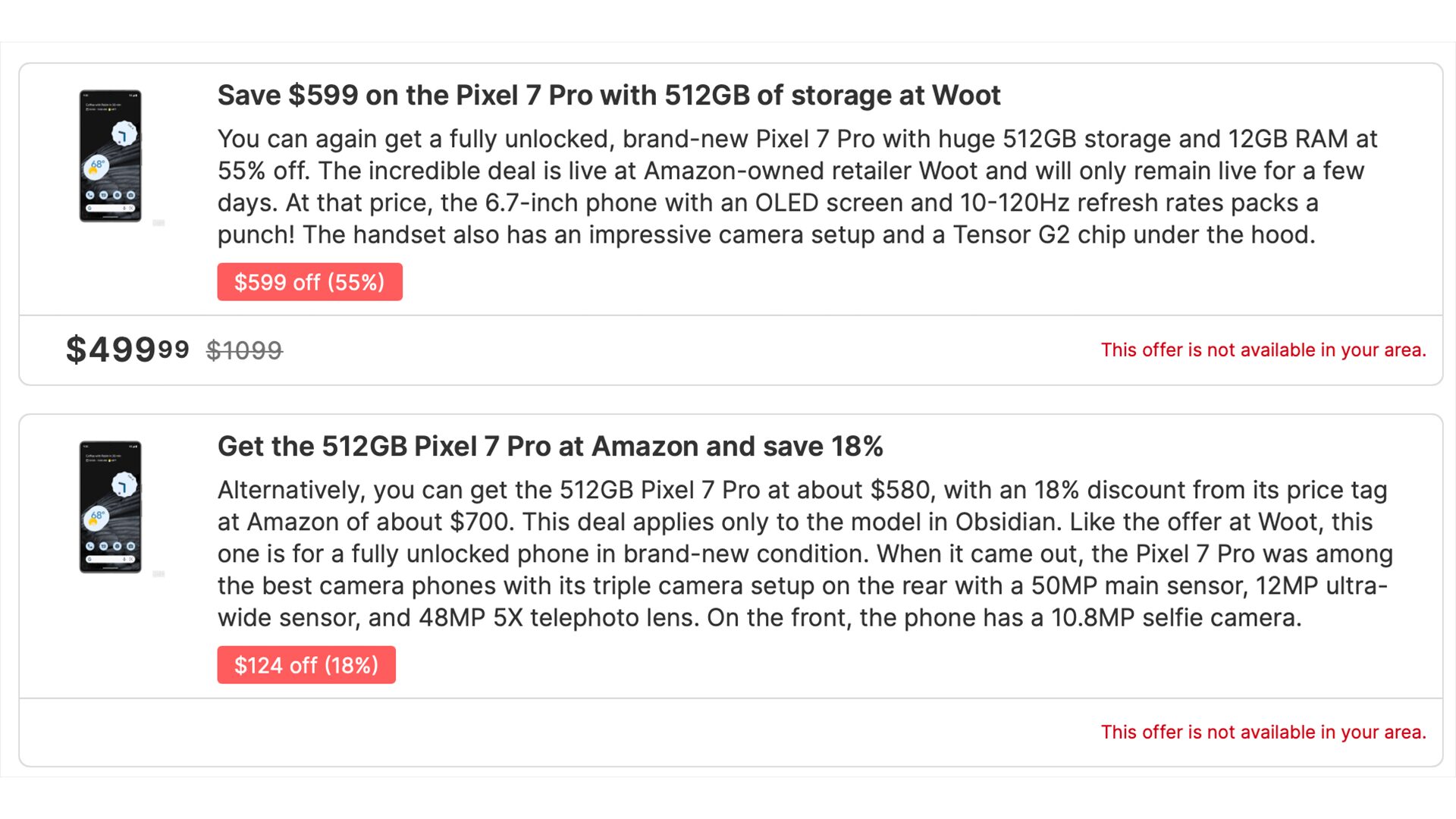Click the small gray logo beside Woot phone image
Viewport: 1456px width, 819px height.
pyautogui.click(x=158, y=223)
